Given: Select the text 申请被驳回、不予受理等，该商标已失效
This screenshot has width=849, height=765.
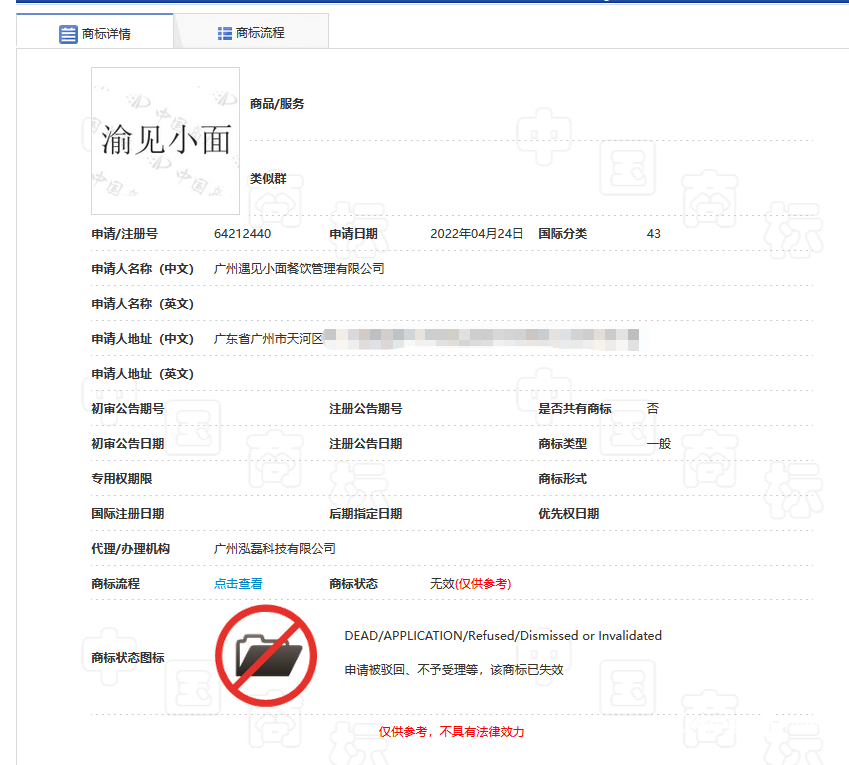Looking at the screenshot, I should [454, 670].
